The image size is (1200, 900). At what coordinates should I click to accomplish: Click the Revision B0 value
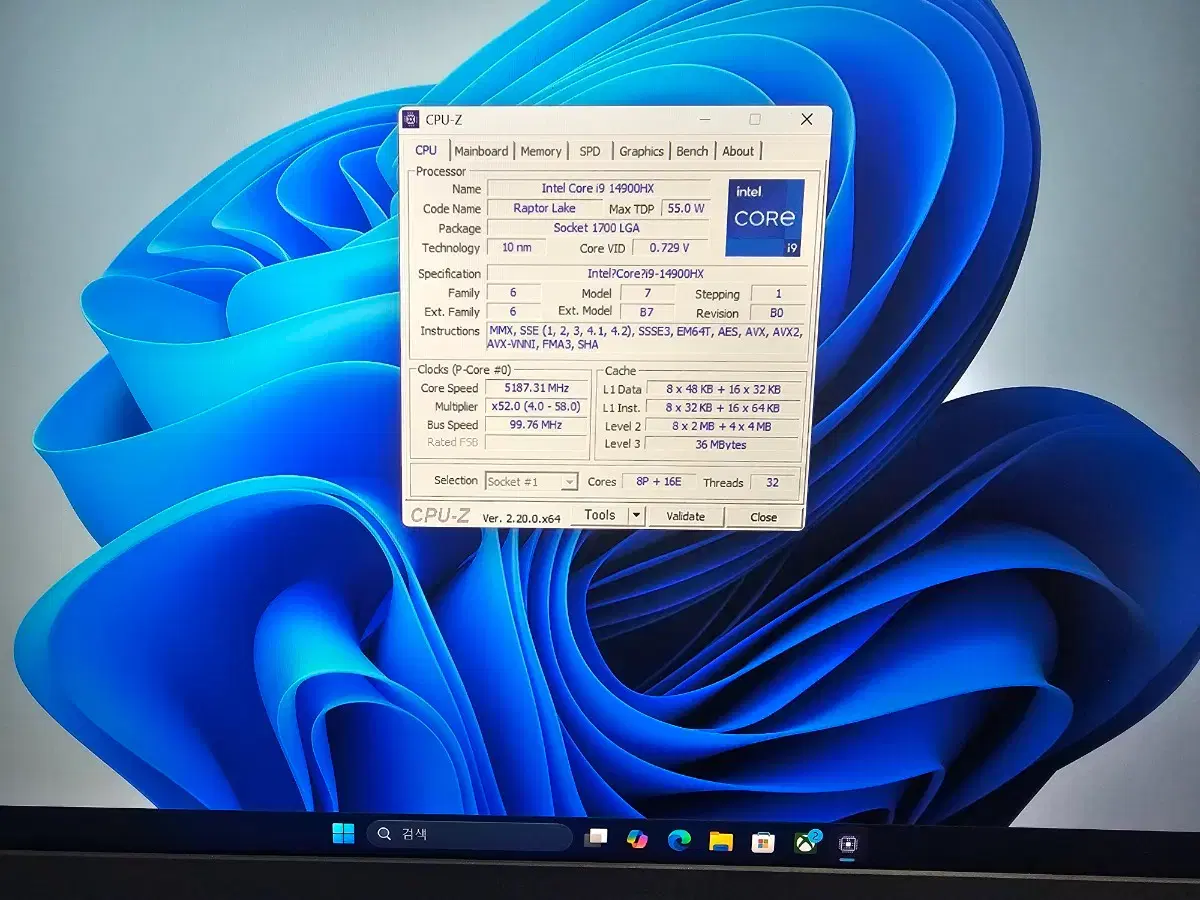pos(777,313)
